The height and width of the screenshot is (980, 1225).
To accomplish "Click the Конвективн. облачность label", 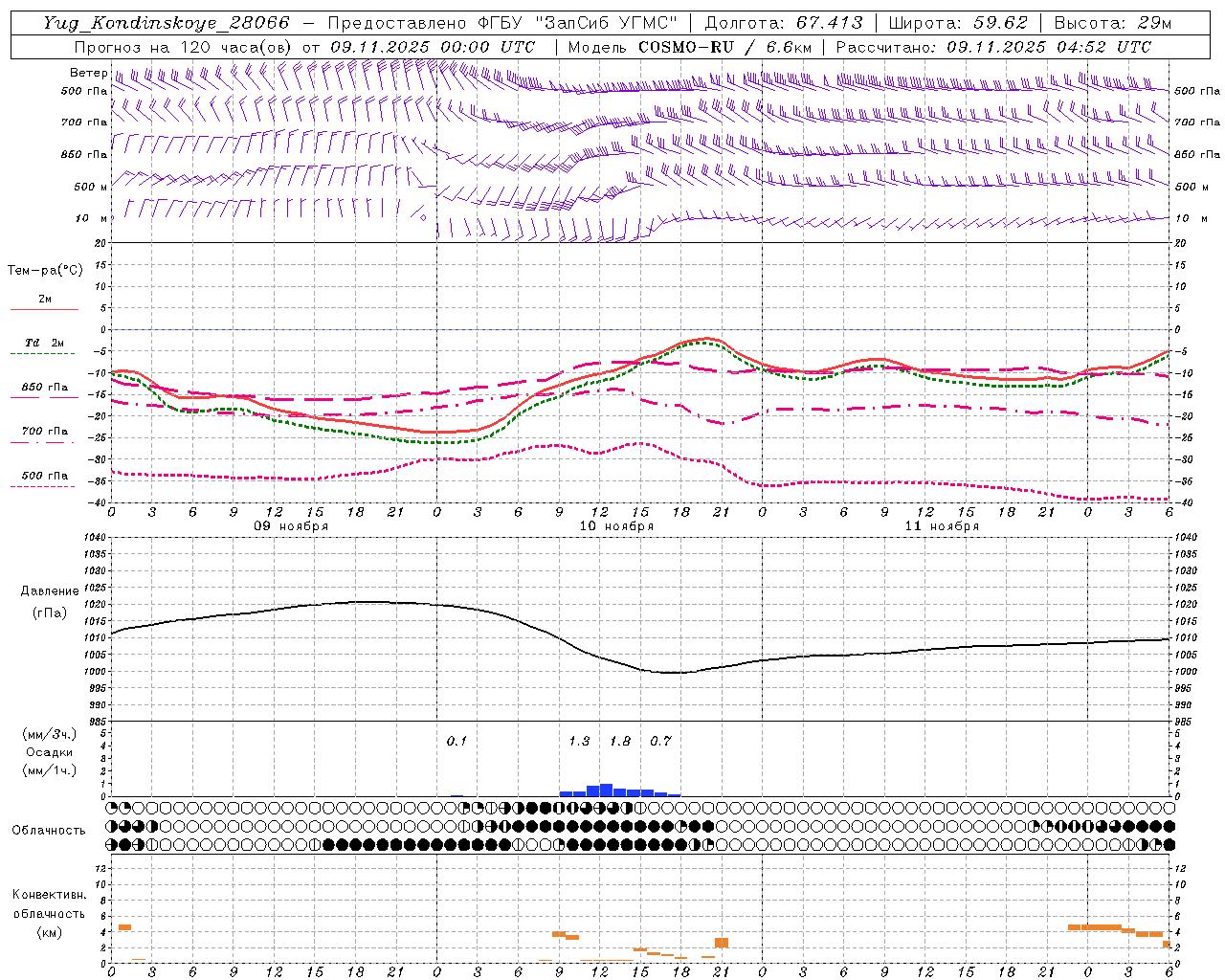I will [49, 904].
